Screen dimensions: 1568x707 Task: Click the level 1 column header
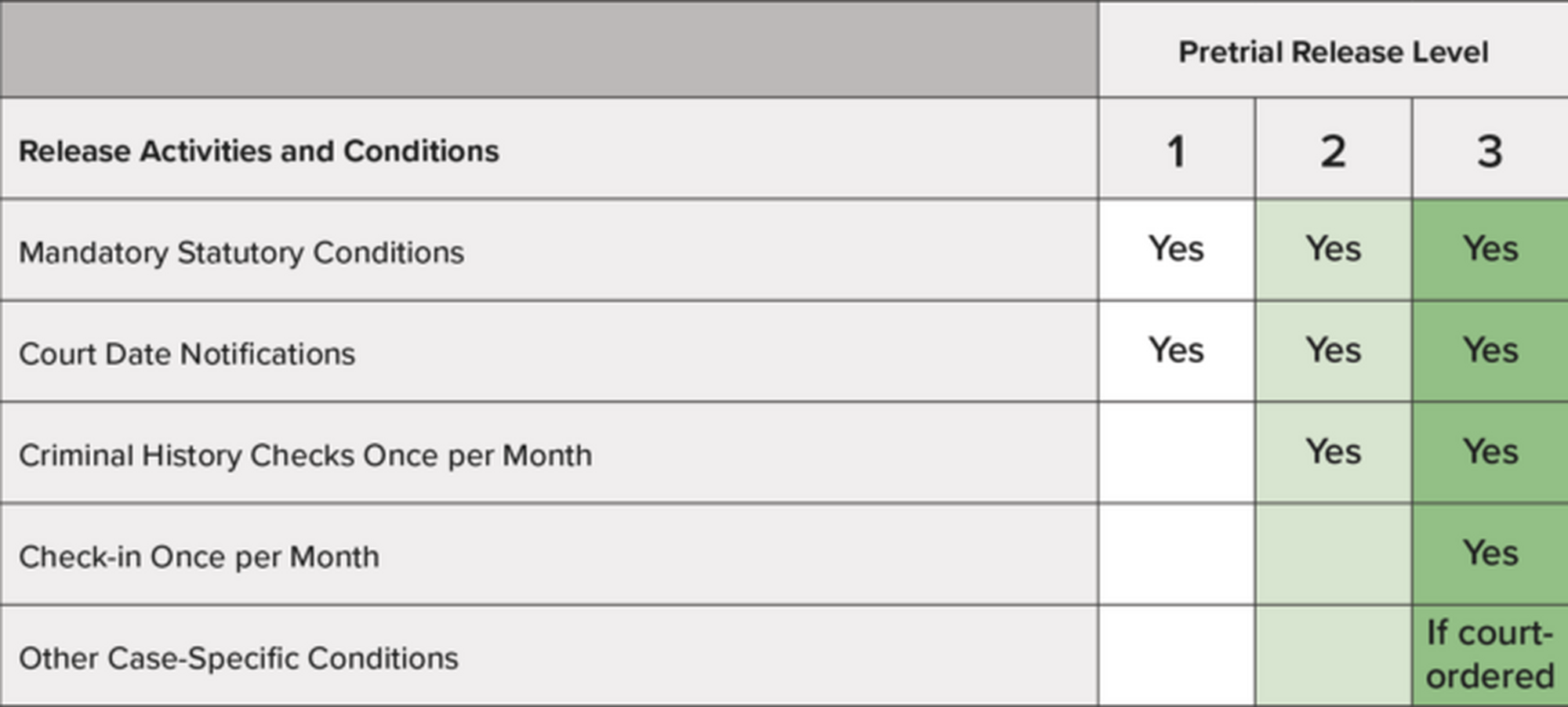pyautogui.click(x=1176, y=150)
